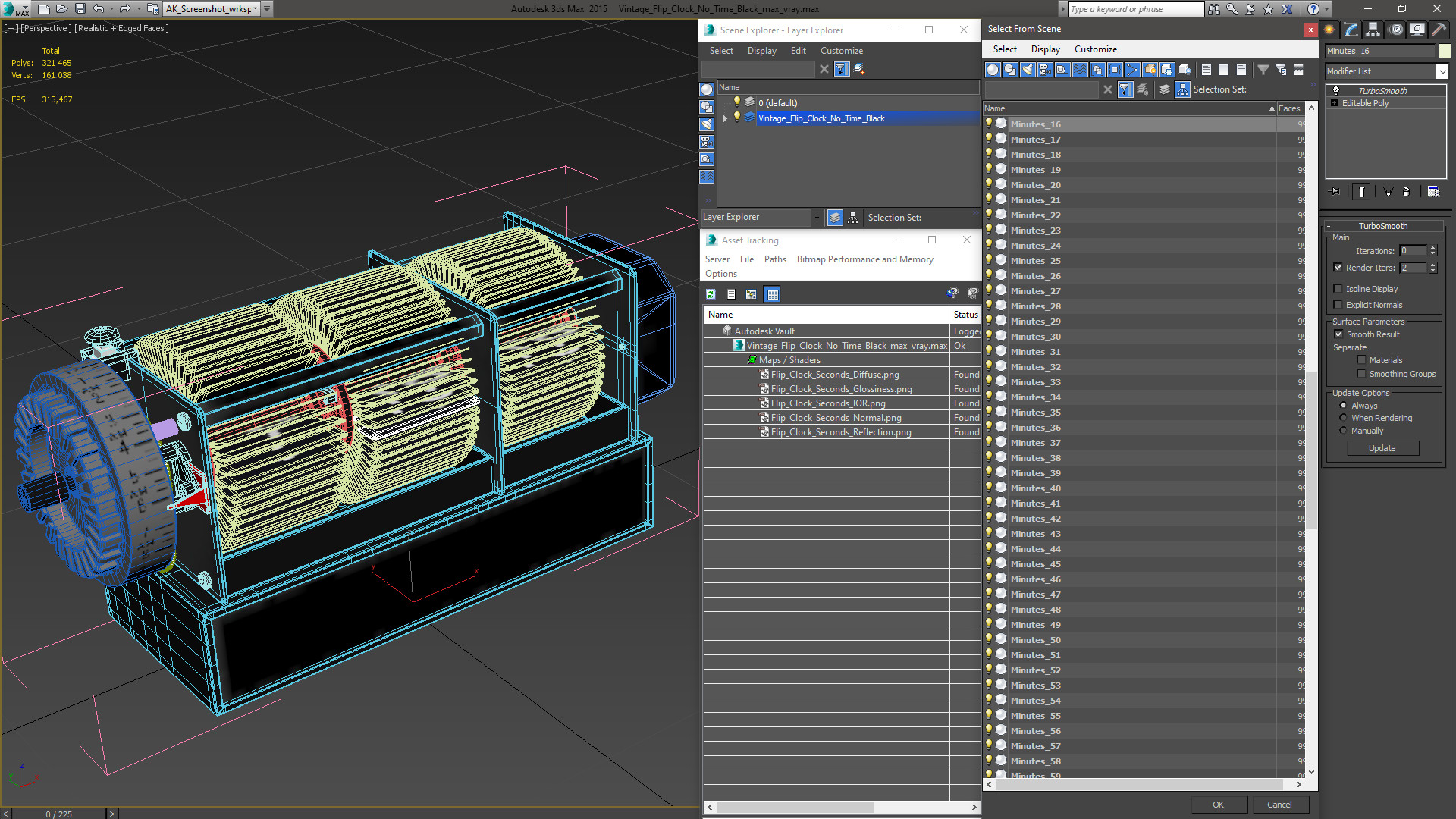Click Undo arrow in main toolbar
Viewport: 1456px width, 819px height.
(x=99, y=9)
